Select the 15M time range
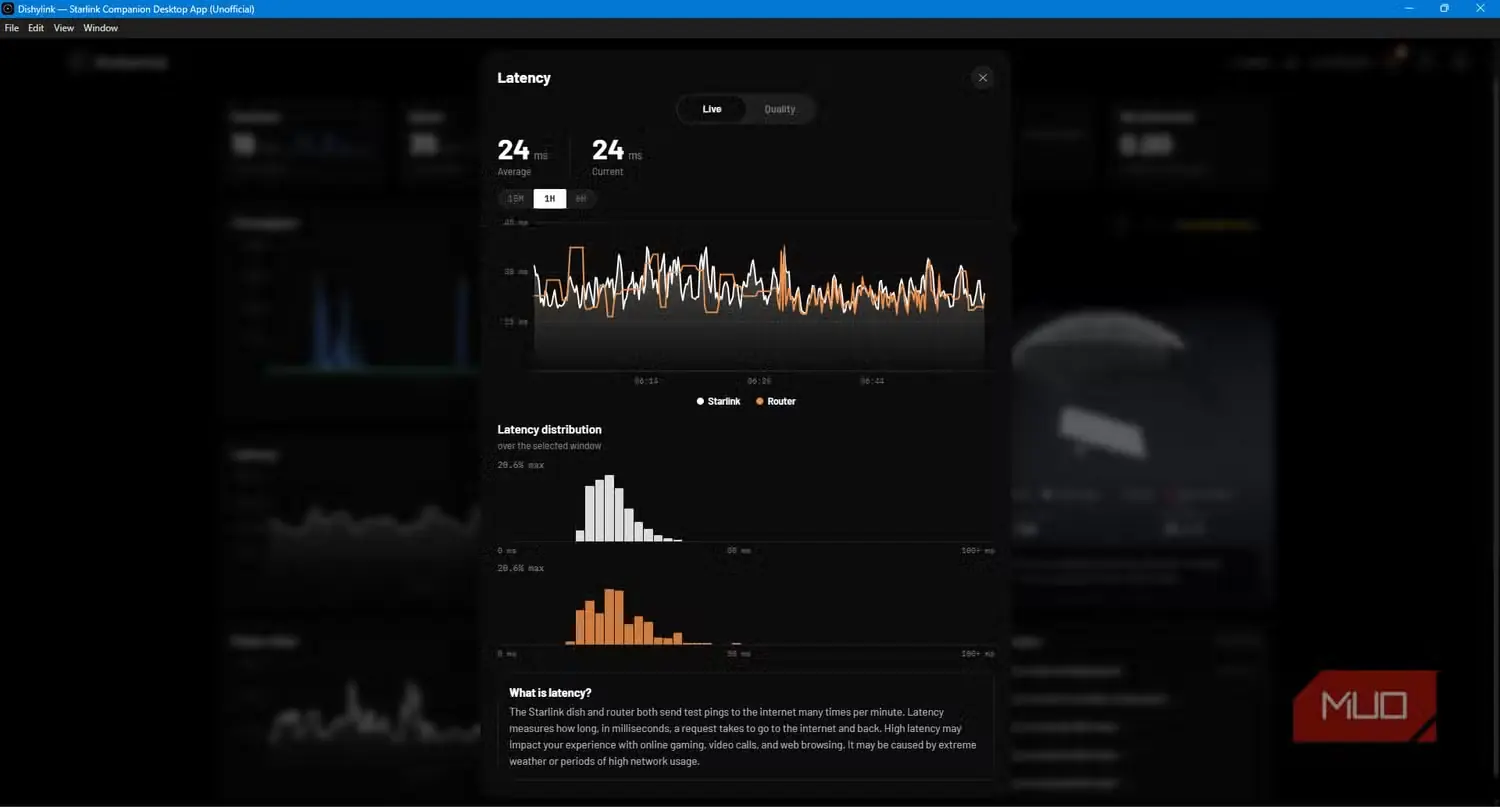This screenshot has width=1500, height=807. 516,199
